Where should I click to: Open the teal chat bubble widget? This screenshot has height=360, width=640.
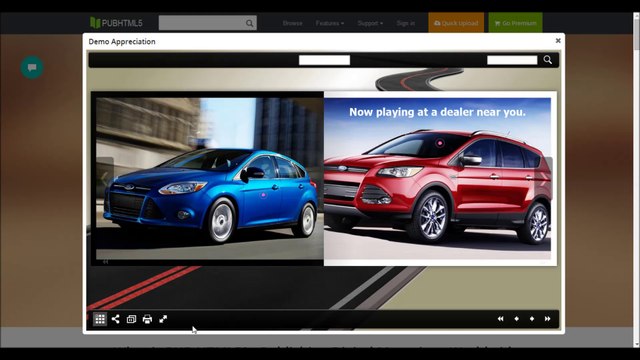pyautogui.click(x=32, y=67)
